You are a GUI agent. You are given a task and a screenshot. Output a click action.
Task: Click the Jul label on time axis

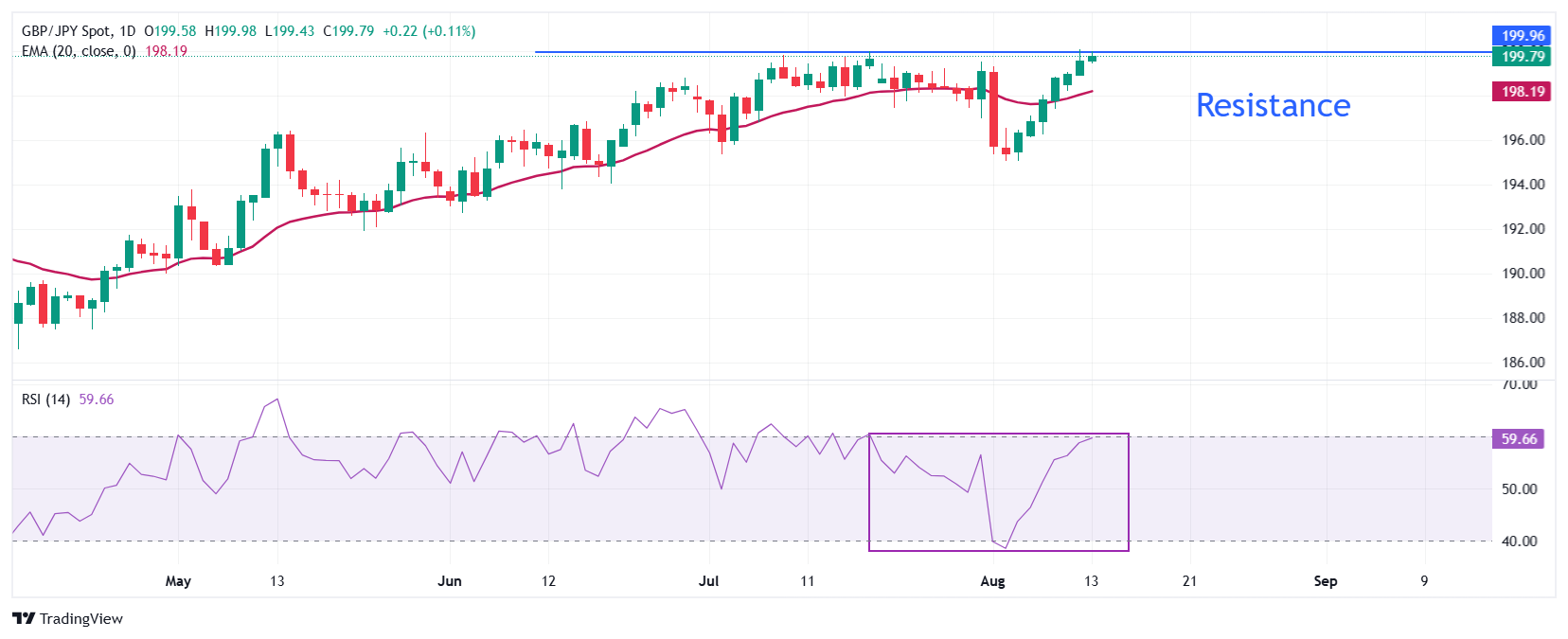tap(708, 581)
